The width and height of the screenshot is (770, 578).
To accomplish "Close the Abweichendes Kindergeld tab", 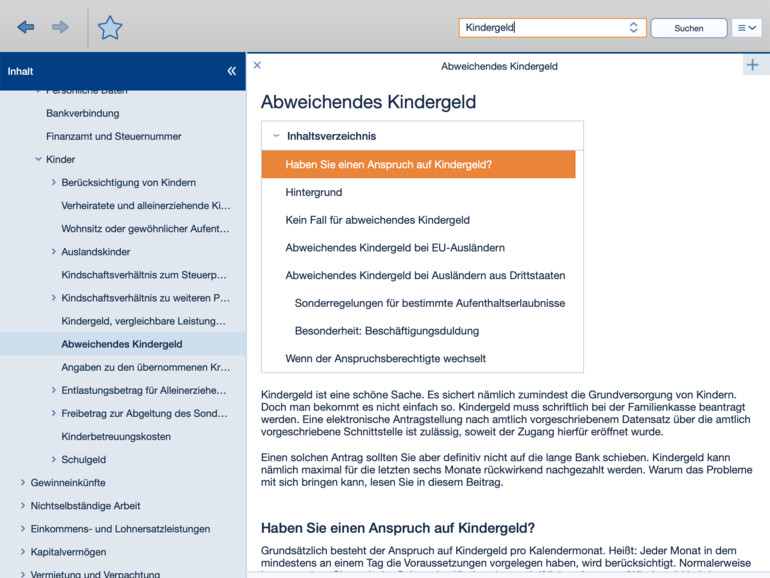I will 257,65.
